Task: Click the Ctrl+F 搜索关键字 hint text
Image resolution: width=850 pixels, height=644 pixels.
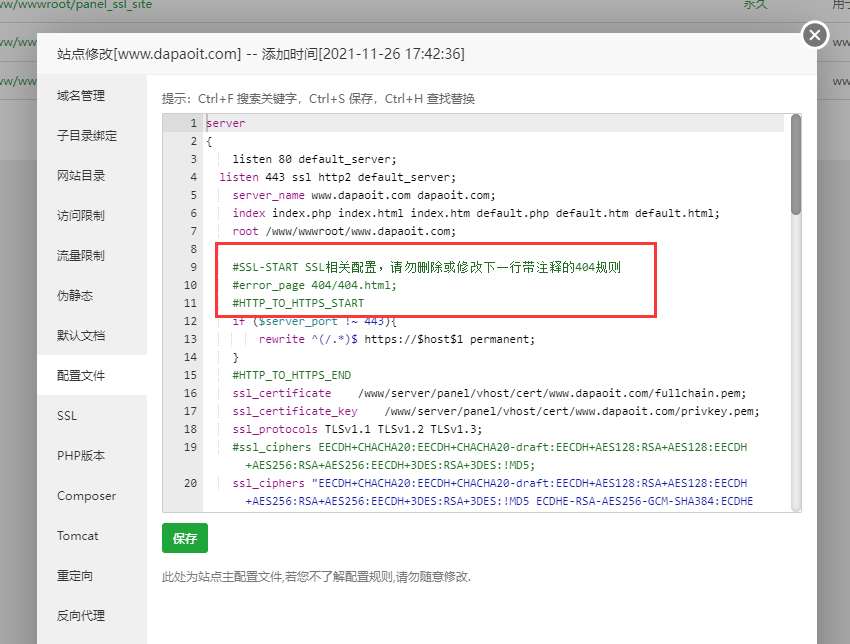Action: pyautogui.click(x=248, y=99)
